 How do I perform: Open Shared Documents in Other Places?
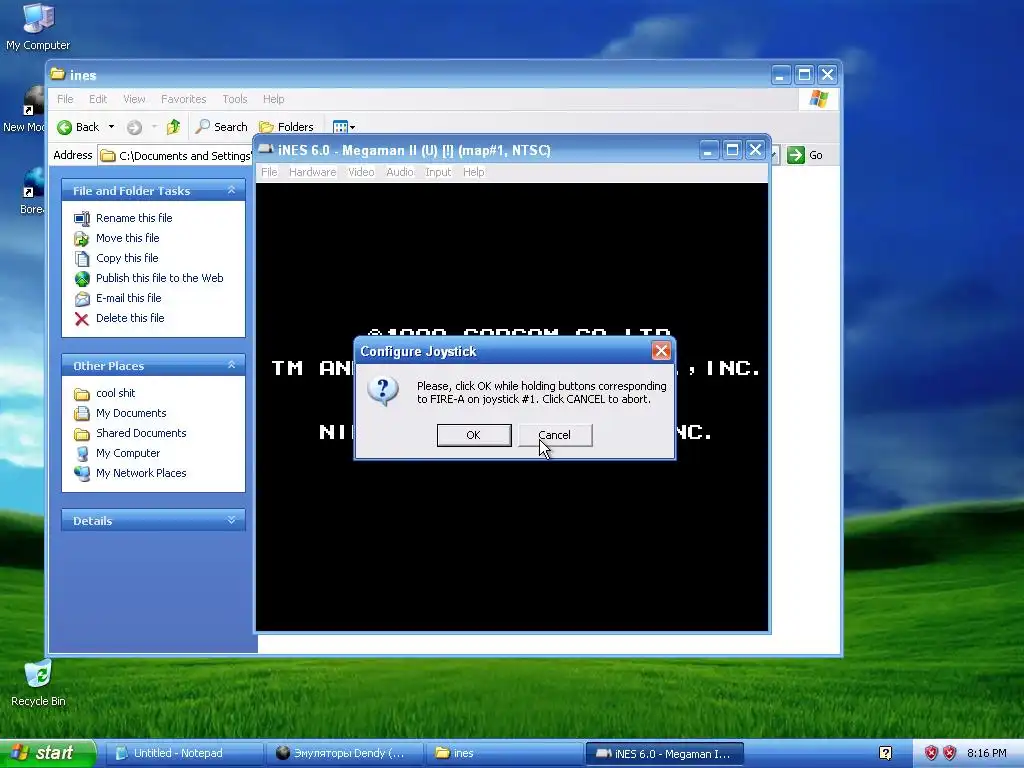(141, 433)
